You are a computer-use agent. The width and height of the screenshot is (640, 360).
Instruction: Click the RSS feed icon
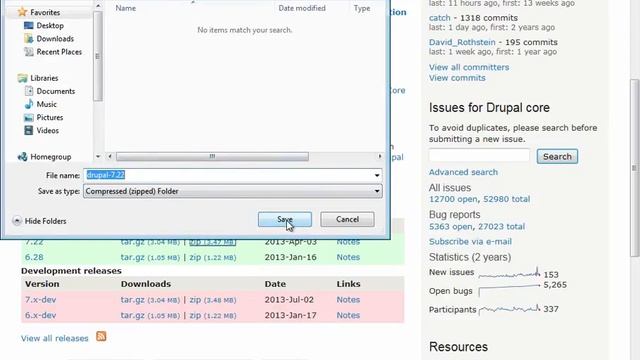pos(101,336)
